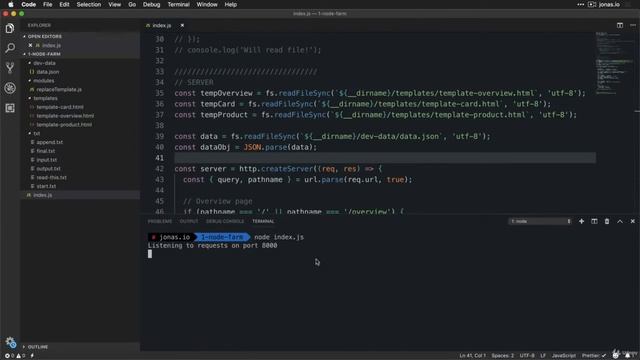Open template-card.html file
The image size is (640, 360).
pos(60,107)
